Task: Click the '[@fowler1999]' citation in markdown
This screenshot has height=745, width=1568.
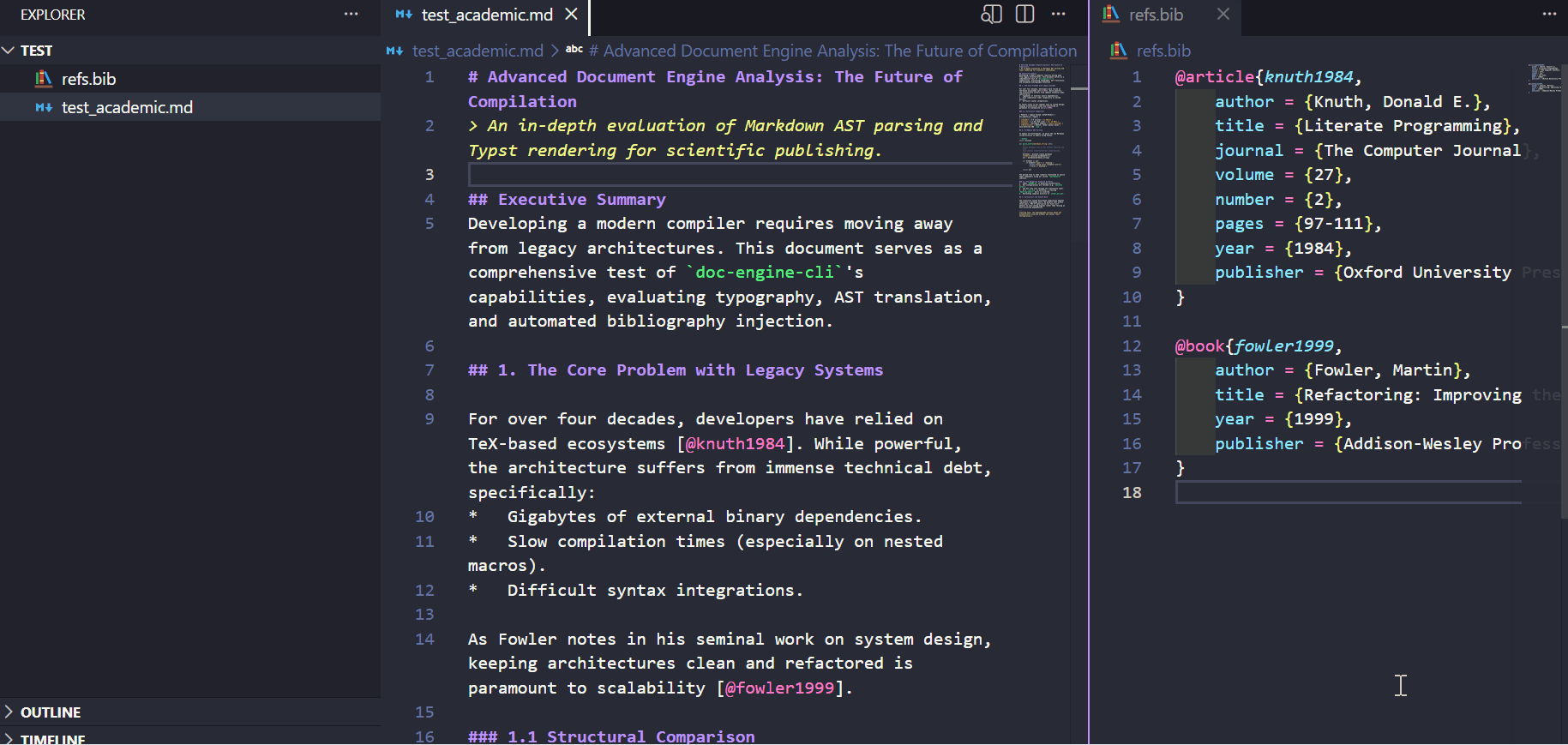Action: coord(779,688)
